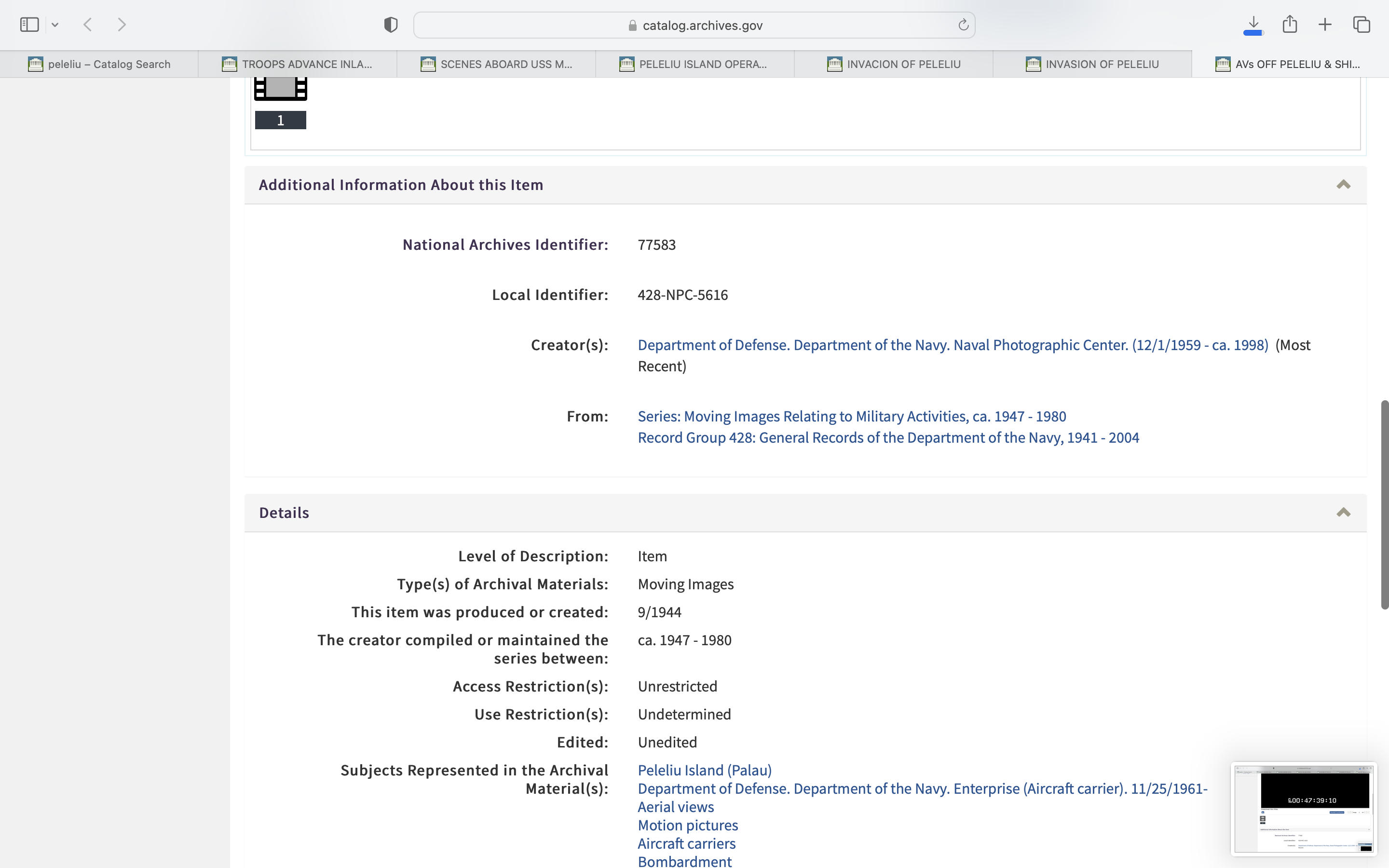The height and width of the screenshot is (868, 1389).
Task: Go back with the back arrow
Action: 88,25
